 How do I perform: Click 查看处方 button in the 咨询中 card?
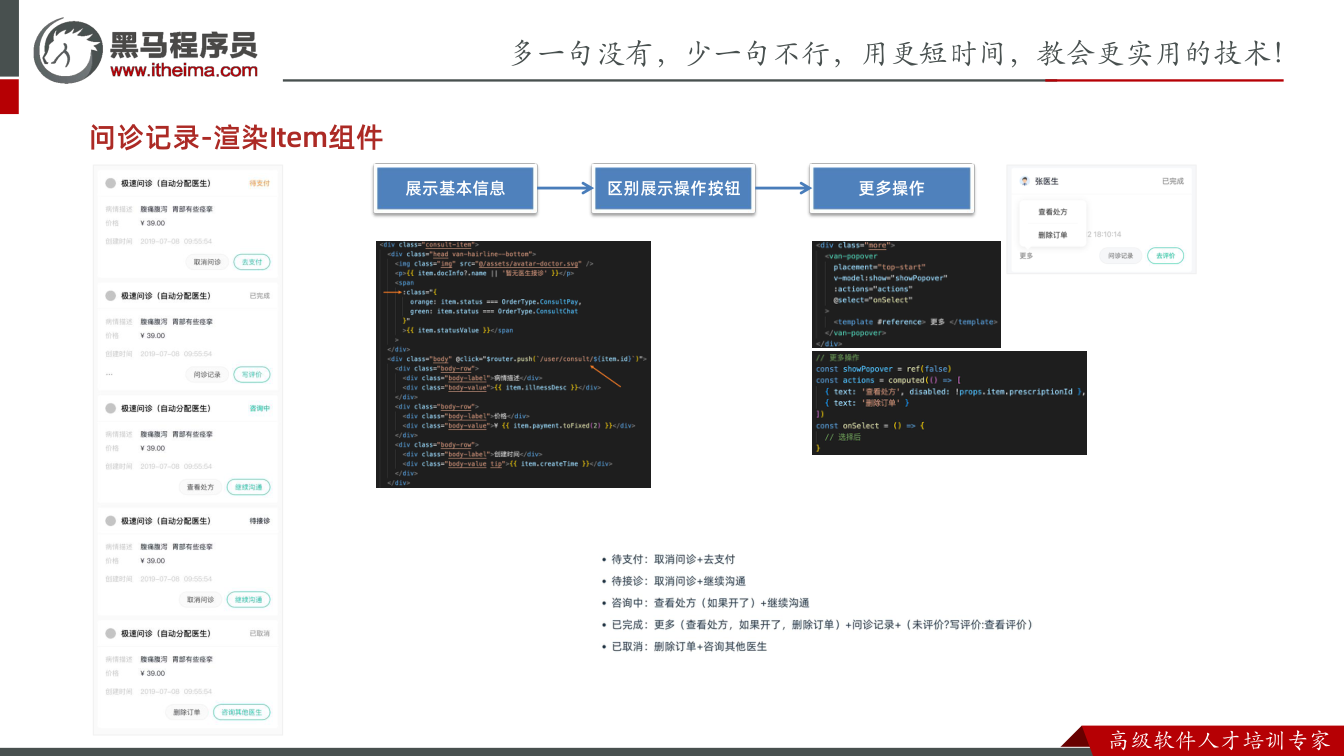(200, 487)
